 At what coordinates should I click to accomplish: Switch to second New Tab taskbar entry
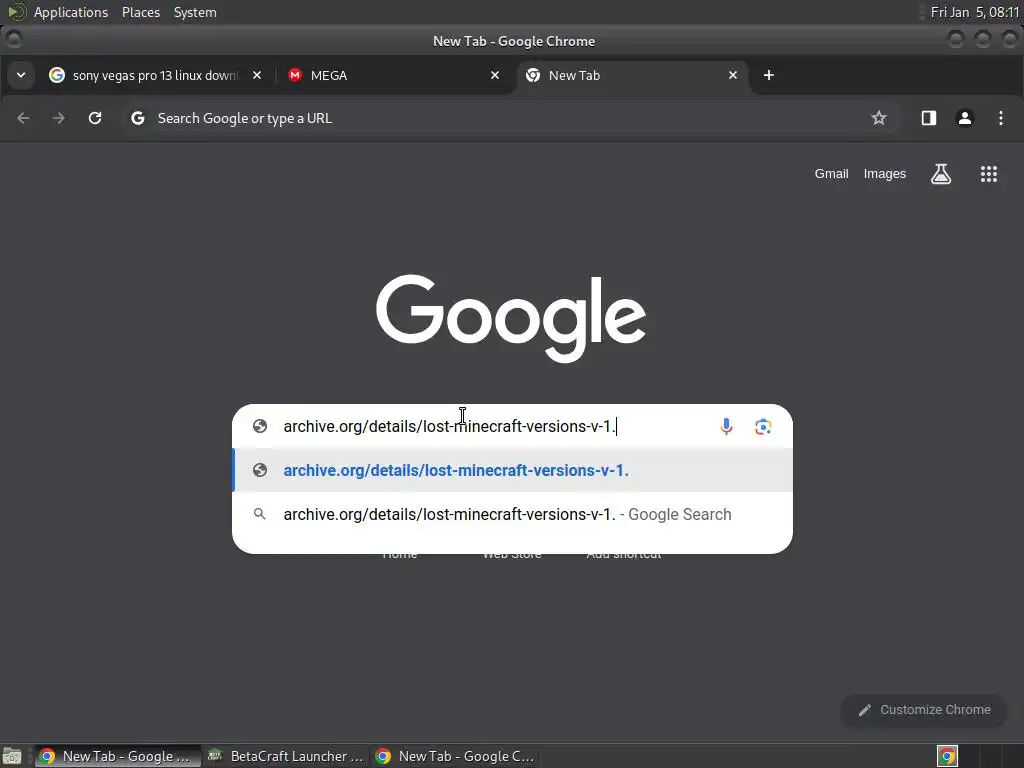click(x=455, y=756)
